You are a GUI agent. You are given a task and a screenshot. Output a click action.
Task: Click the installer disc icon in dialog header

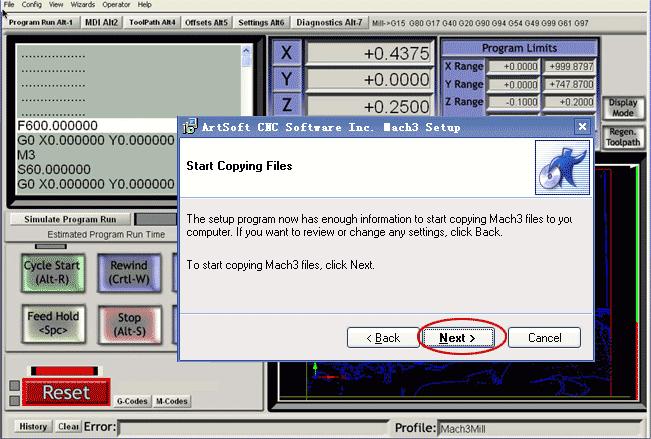click(562, 168)
